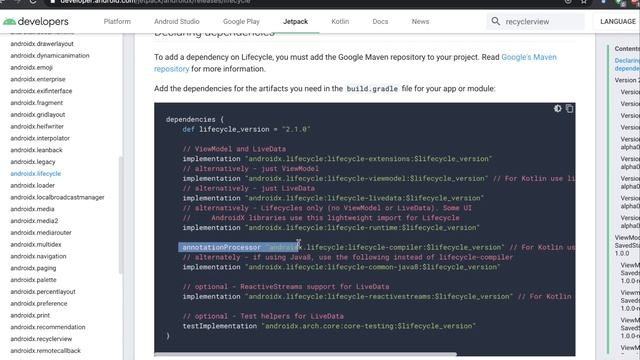Open androidx.emoji in sidebar
The height and width of the screenshot is (360, 640).
point(31,67)
